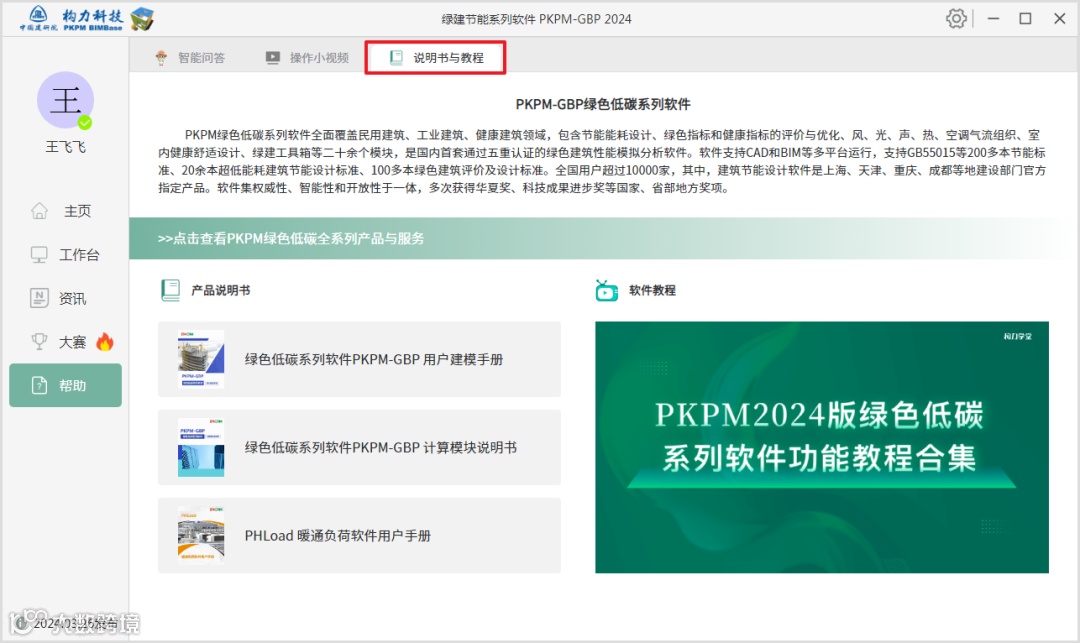1080x643 pixels.
Task: Click the green book icon beside 产品说明书
Action: 170,291
